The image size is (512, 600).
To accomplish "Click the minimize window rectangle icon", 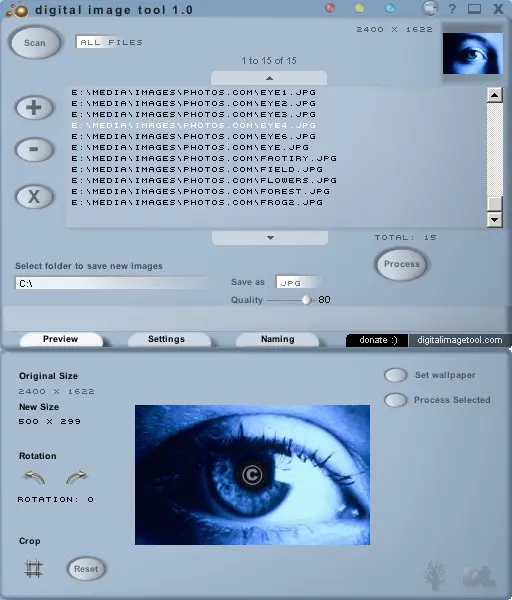I will [474, 9].
